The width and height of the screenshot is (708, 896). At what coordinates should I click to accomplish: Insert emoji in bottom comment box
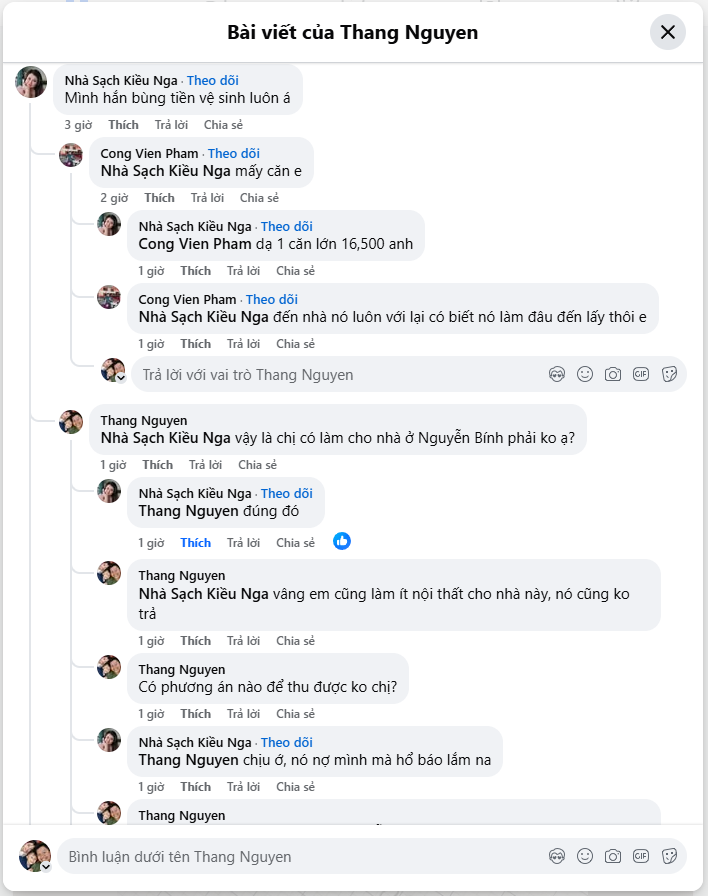coord(585,856)
